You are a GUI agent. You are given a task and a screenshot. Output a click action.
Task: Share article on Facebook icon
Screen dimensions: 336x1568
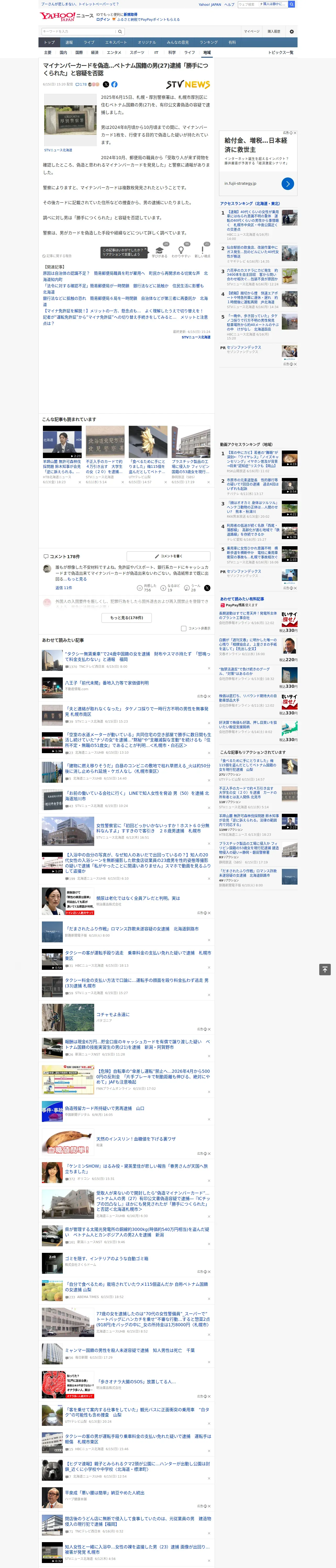(x=114, y=85)
